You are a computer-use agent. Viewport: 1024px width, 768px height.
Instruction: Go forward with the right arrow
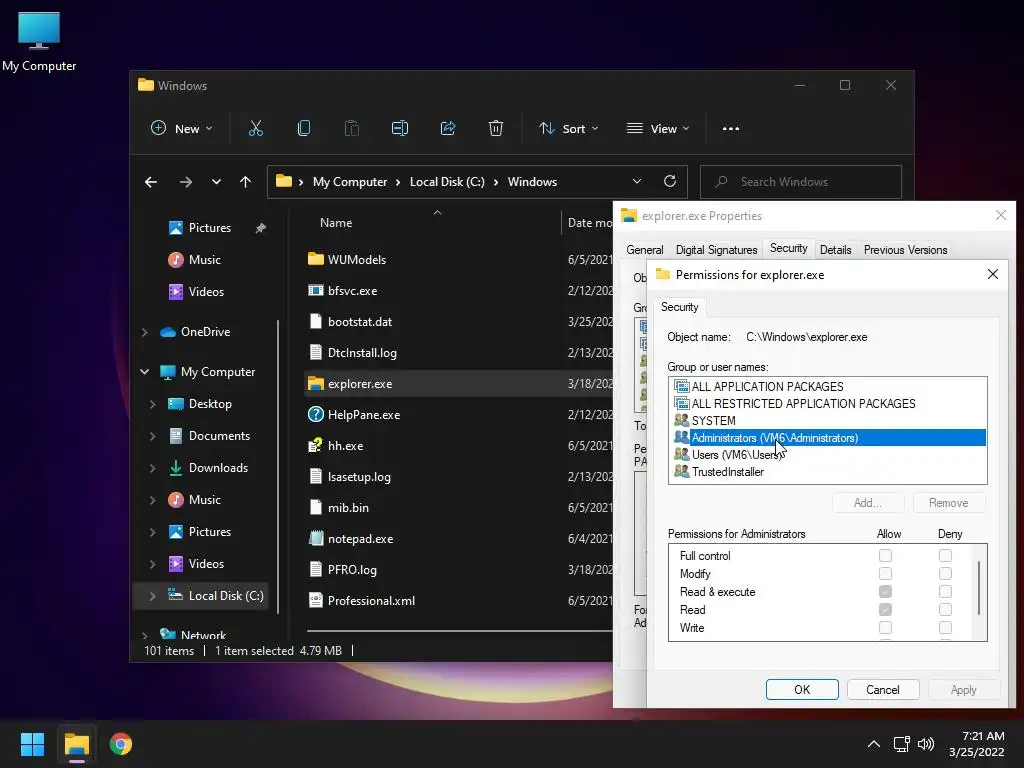point(185,182)
